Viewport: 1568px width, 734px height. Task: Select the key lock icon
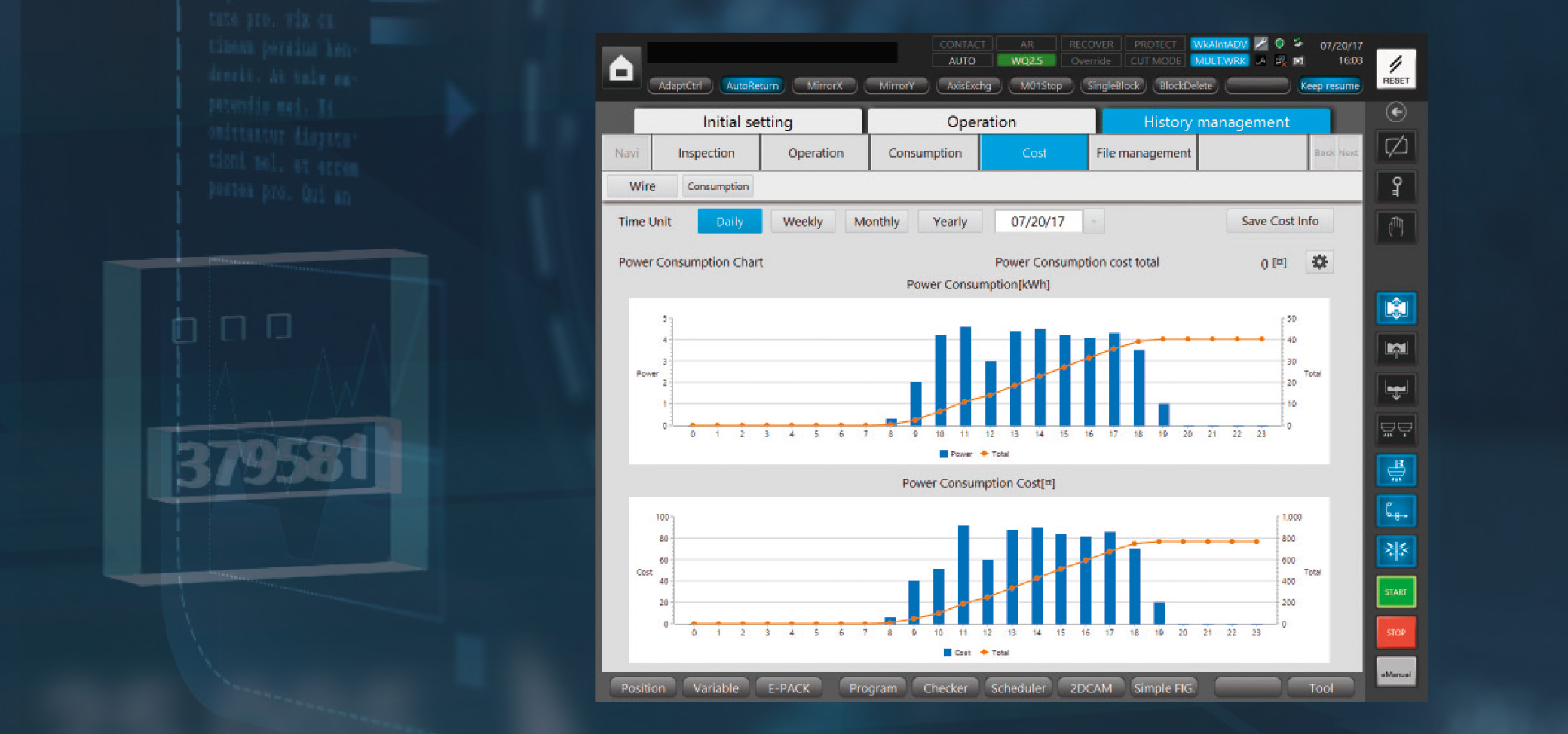click(x=1395, y=186)
